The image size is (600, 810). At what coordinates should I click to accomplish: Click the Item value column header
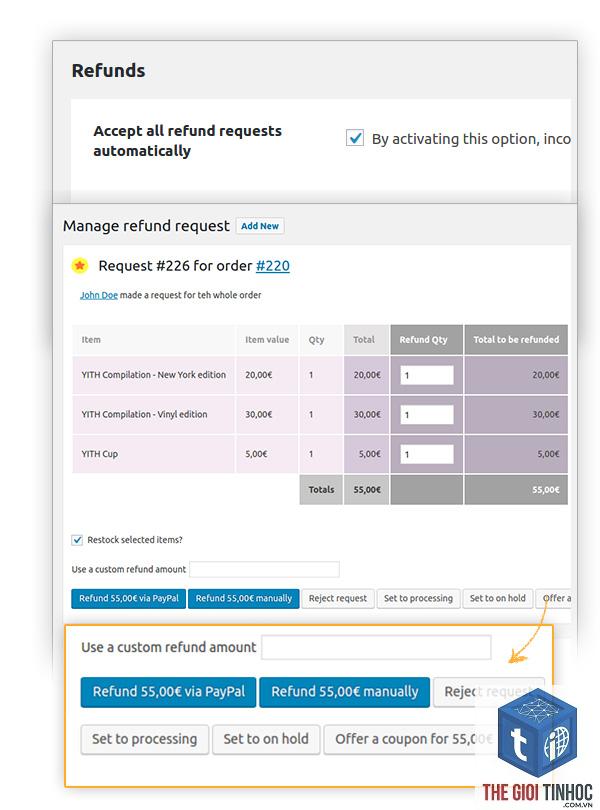pyautogui.click(x=267, y=339)
